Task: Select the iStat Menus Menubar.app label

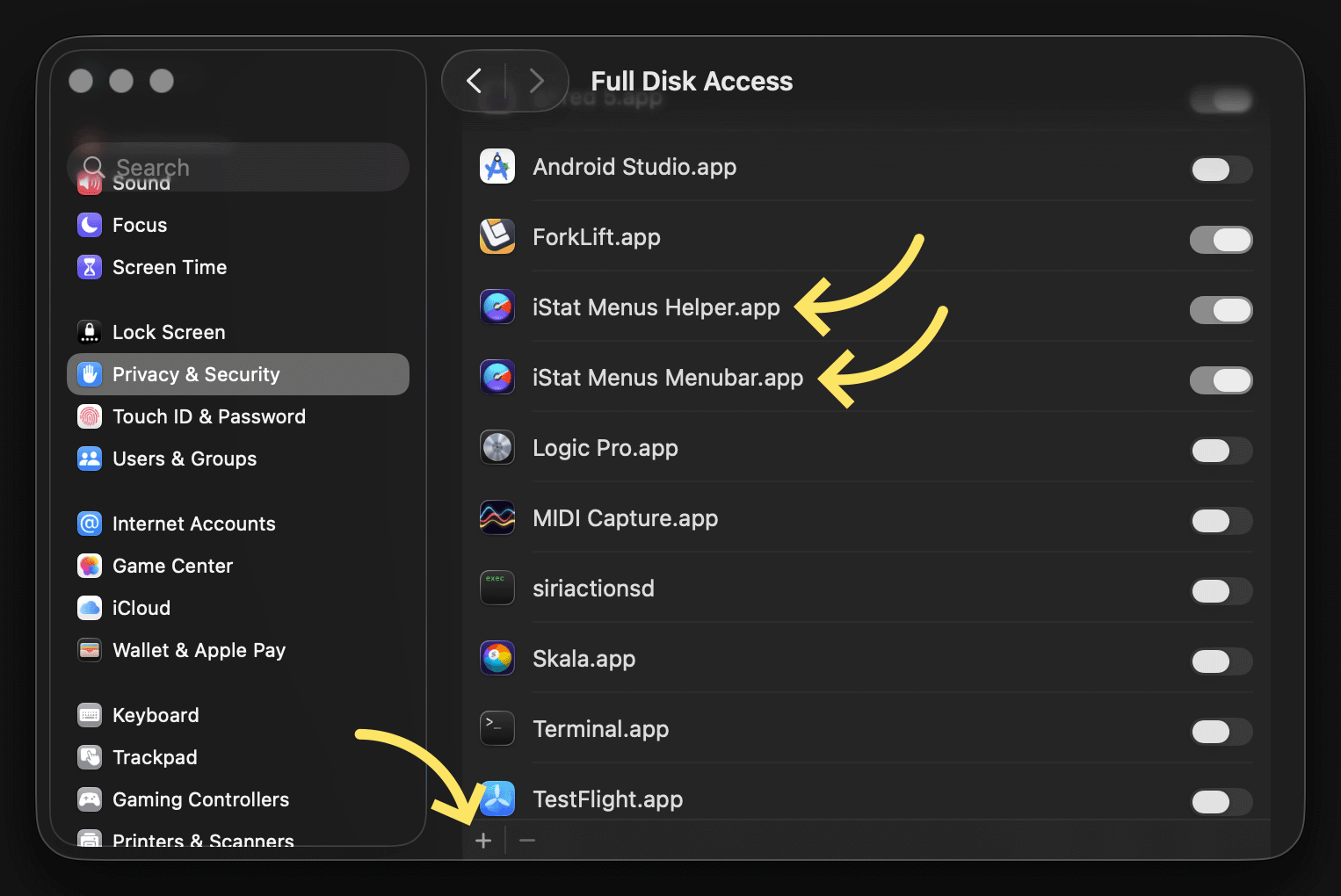Action: coord(668,378)
